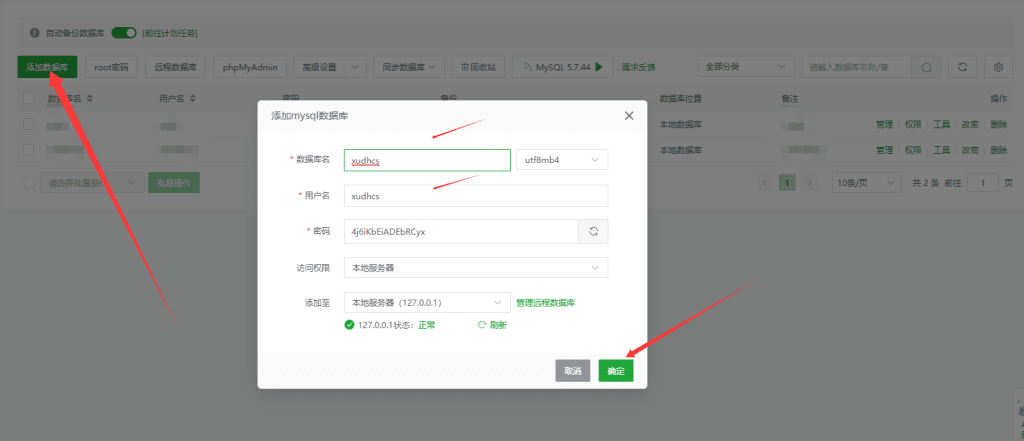The height and width of the screenshot is (441, 1024).
Task: Click 管理 in the second row
Action: [884, 150]
